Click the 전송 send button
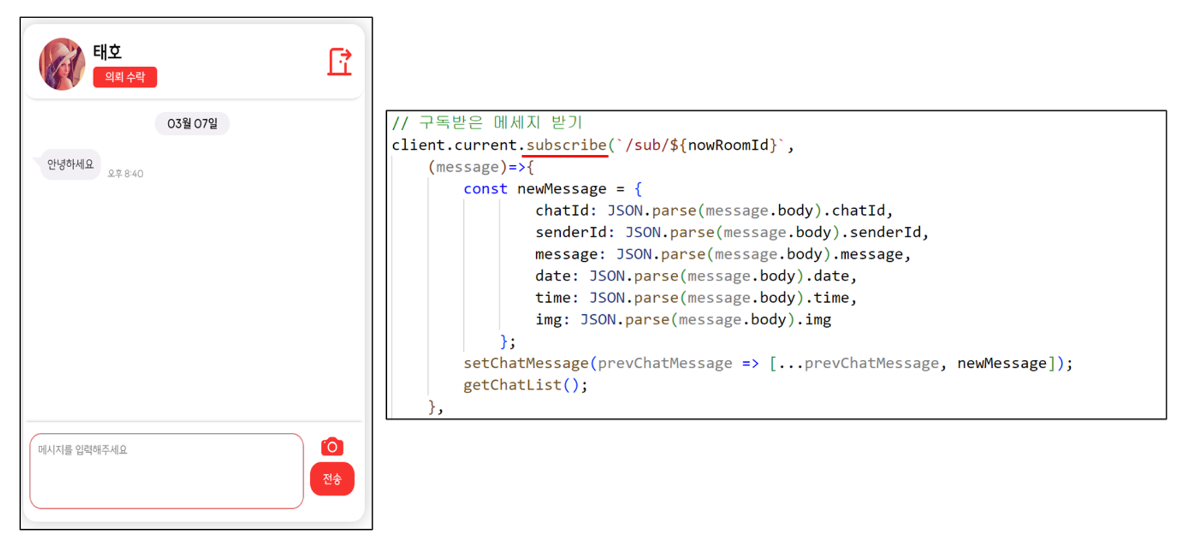The width and height of the screenshot is (1192, 552). tap(332, 479)
